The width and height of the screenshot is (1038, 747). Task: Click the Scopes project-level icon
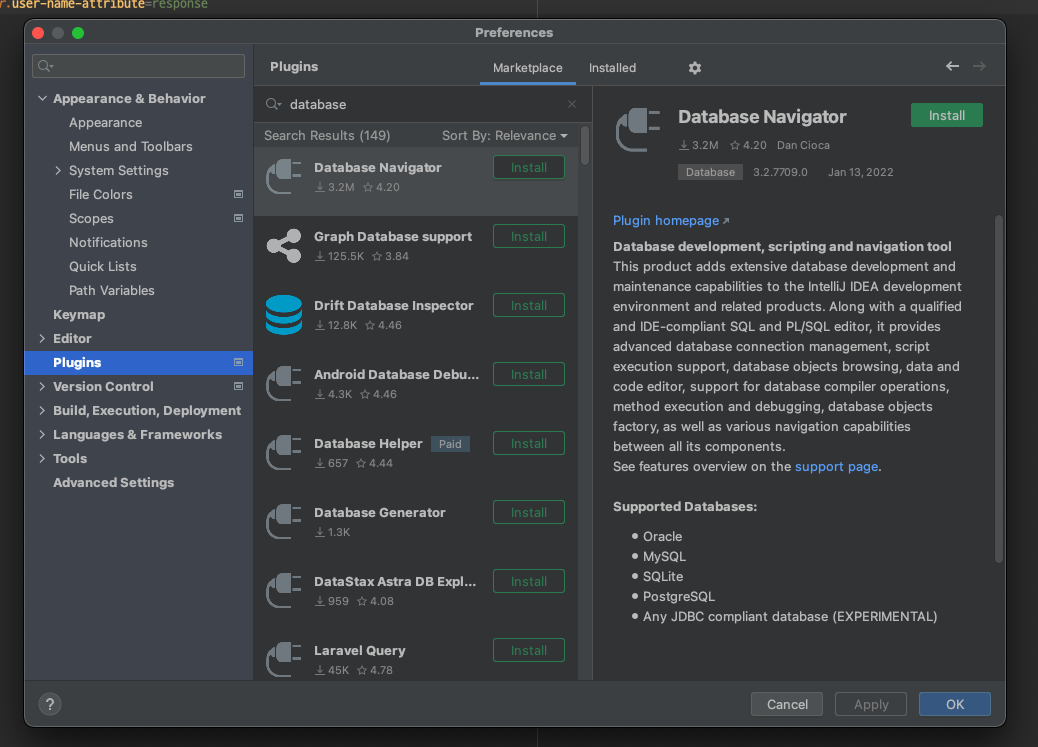pyautogui.click(x=238, y=218)
